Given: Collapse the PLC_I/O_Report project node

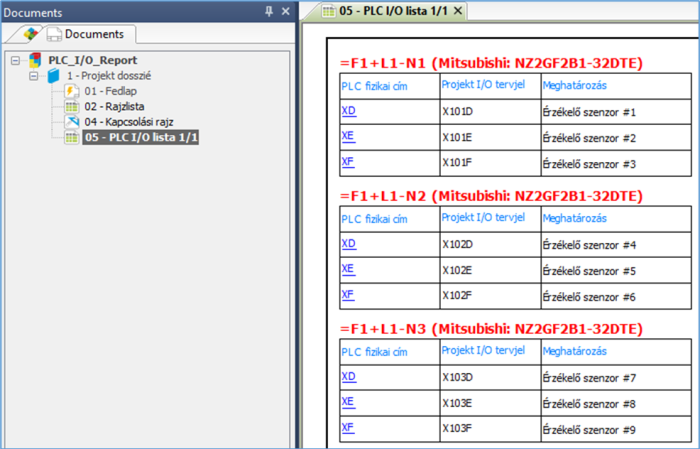Looking at the screenshot, I should 16,60.
